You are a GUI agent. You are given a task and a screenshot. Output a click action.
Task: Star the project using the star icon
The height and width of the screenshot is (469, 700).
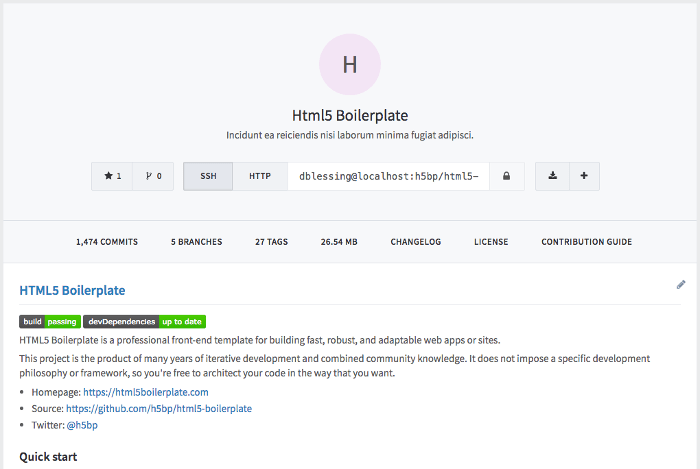click(x=112, y=176)
